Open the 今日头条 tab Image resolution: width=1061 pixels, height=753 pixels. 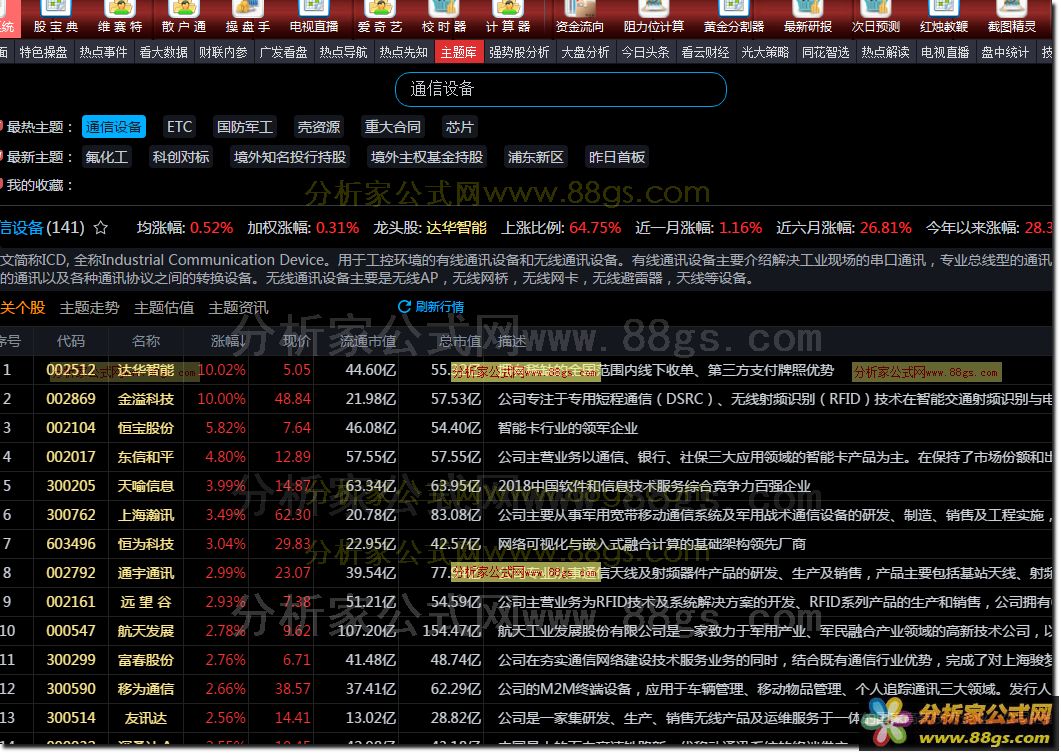pyautogui.click(x=646, y=52)
